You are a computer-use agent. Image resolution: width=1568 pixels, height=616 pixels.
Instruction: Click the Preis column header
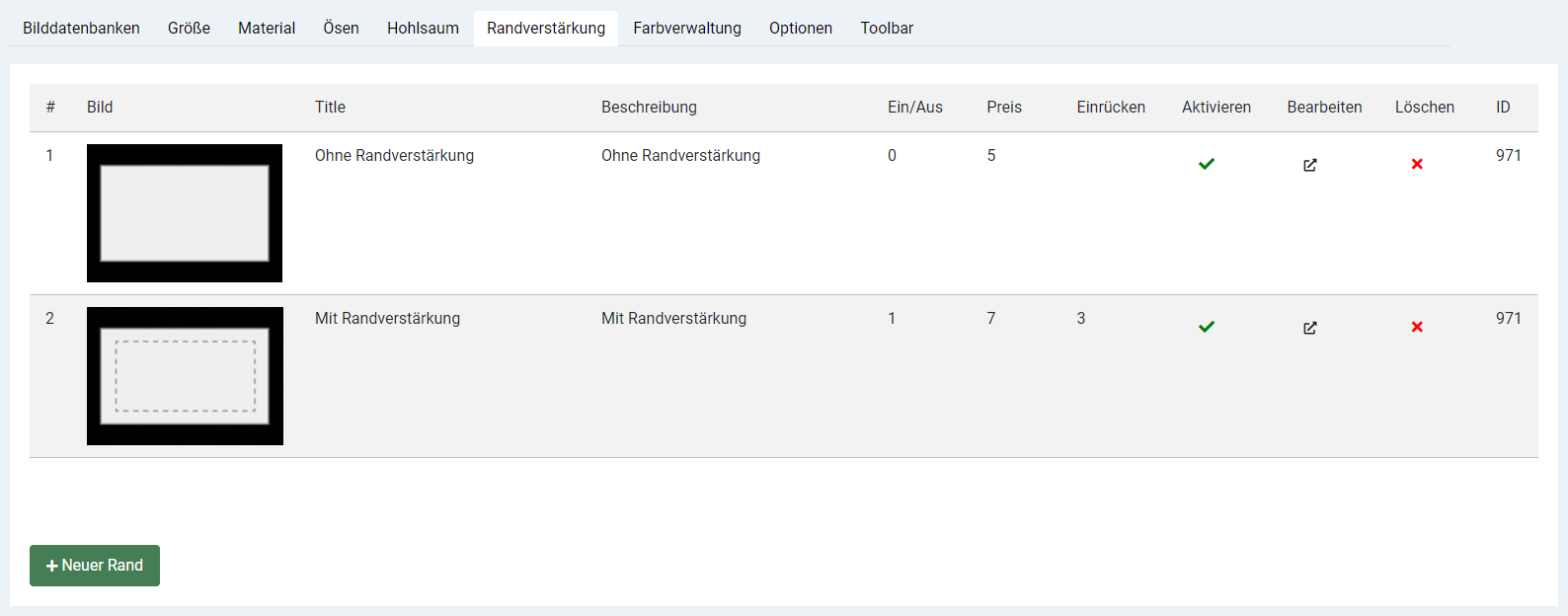(x=1004, y=107)
